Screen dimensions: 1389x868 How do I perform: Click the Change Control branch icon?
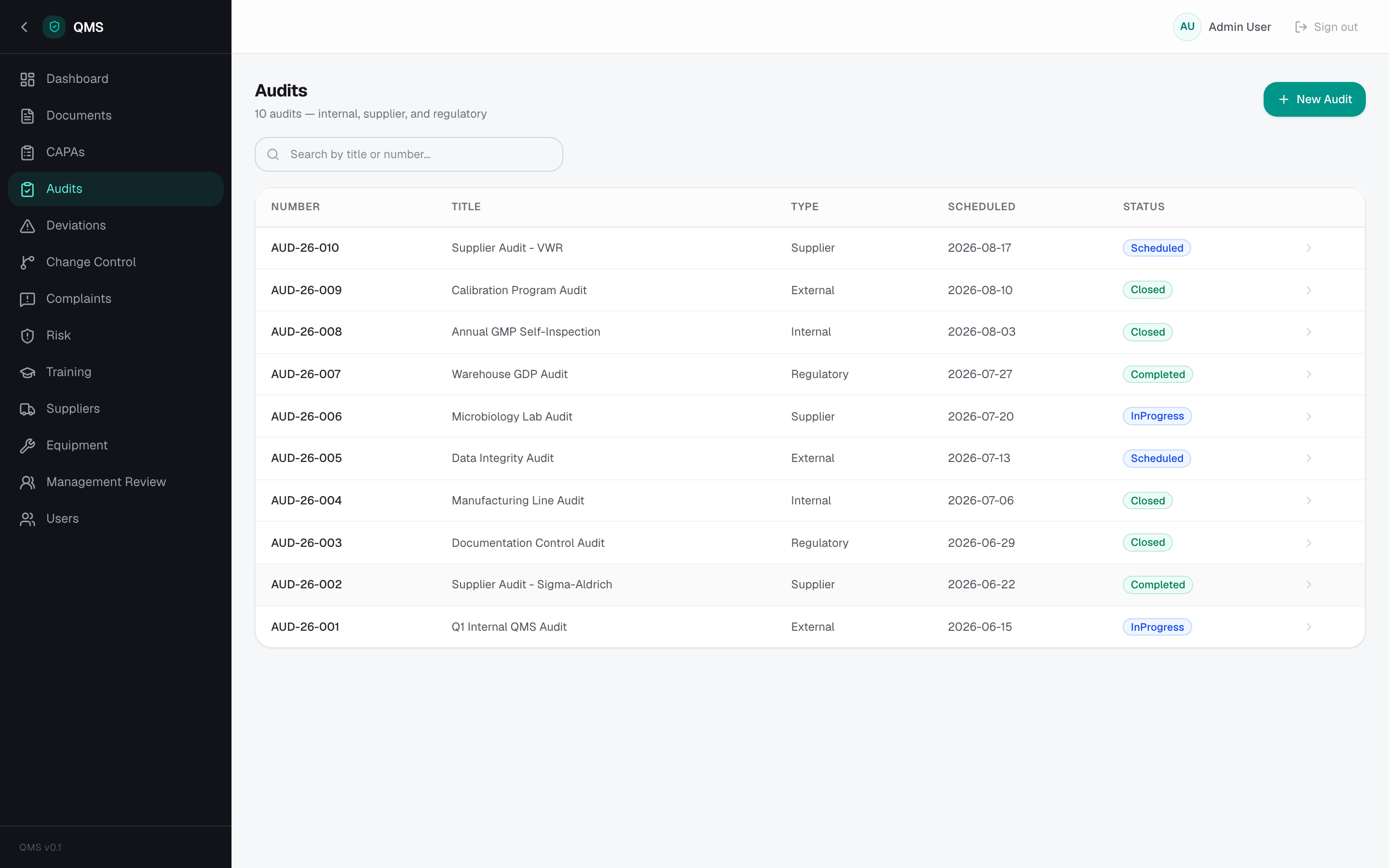tap(27, 262)
